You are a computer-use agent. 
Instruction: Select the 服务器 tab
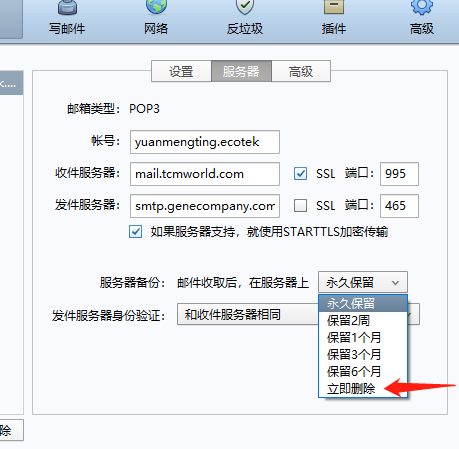(241, 71)
